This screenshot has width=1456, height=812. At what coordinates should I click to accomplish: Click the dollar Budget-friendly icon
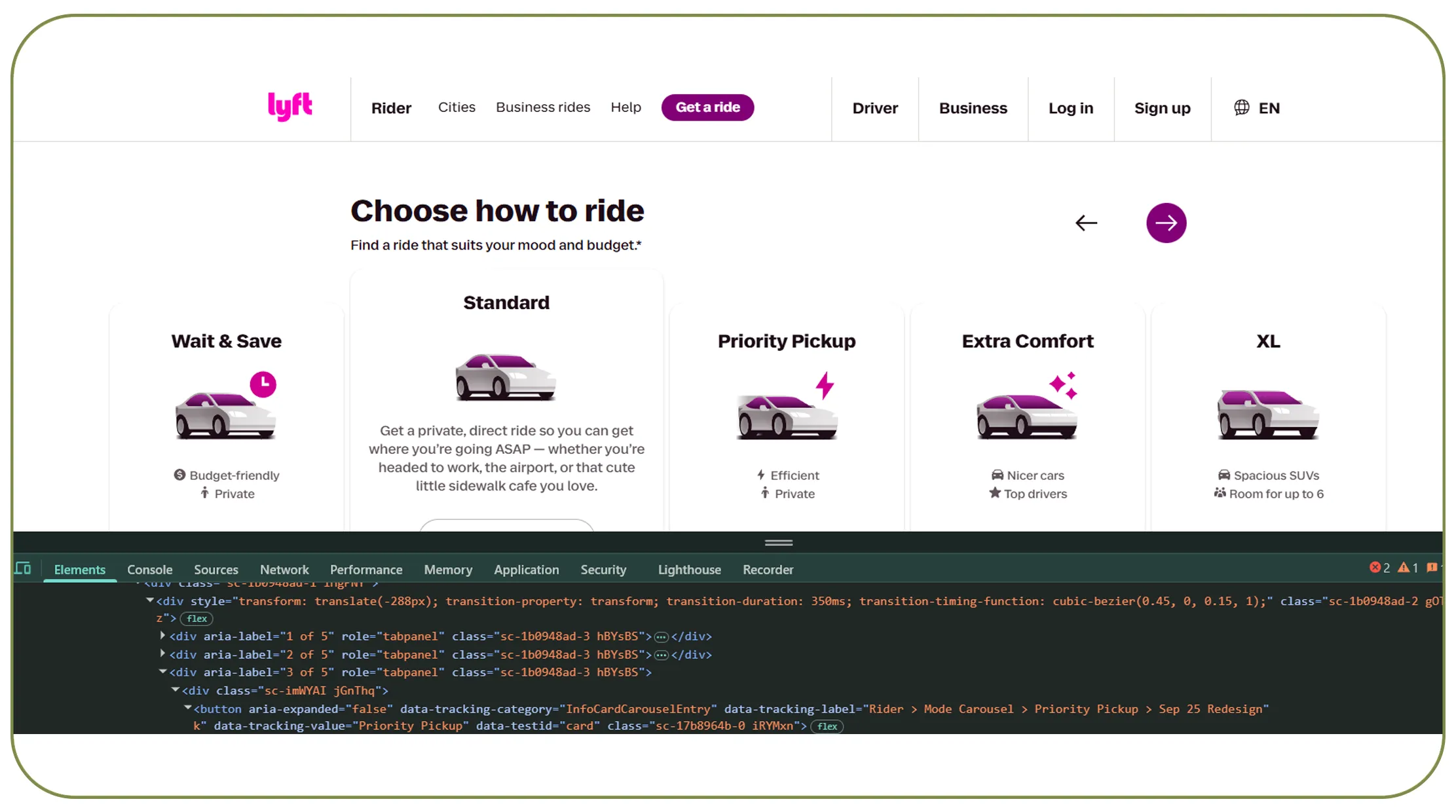tap(179, 475)
